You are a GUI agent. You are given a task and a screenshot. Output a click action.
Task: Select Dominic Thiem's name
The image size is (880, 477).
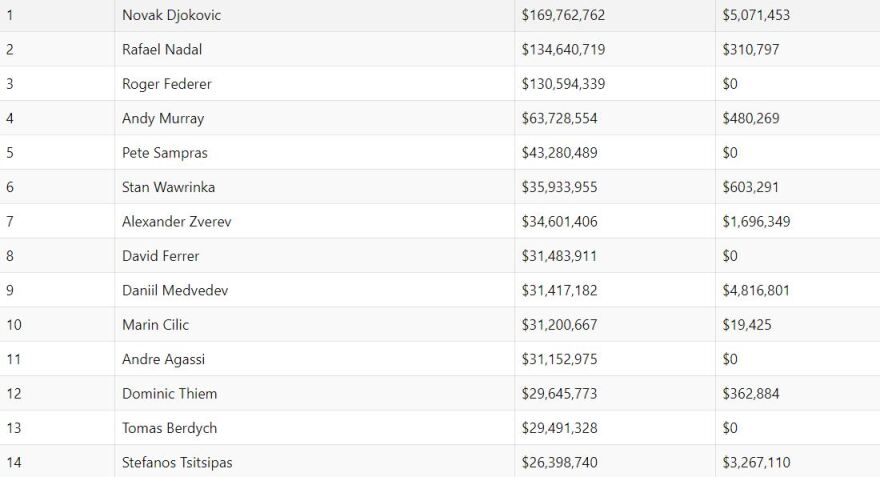[169, 393]
